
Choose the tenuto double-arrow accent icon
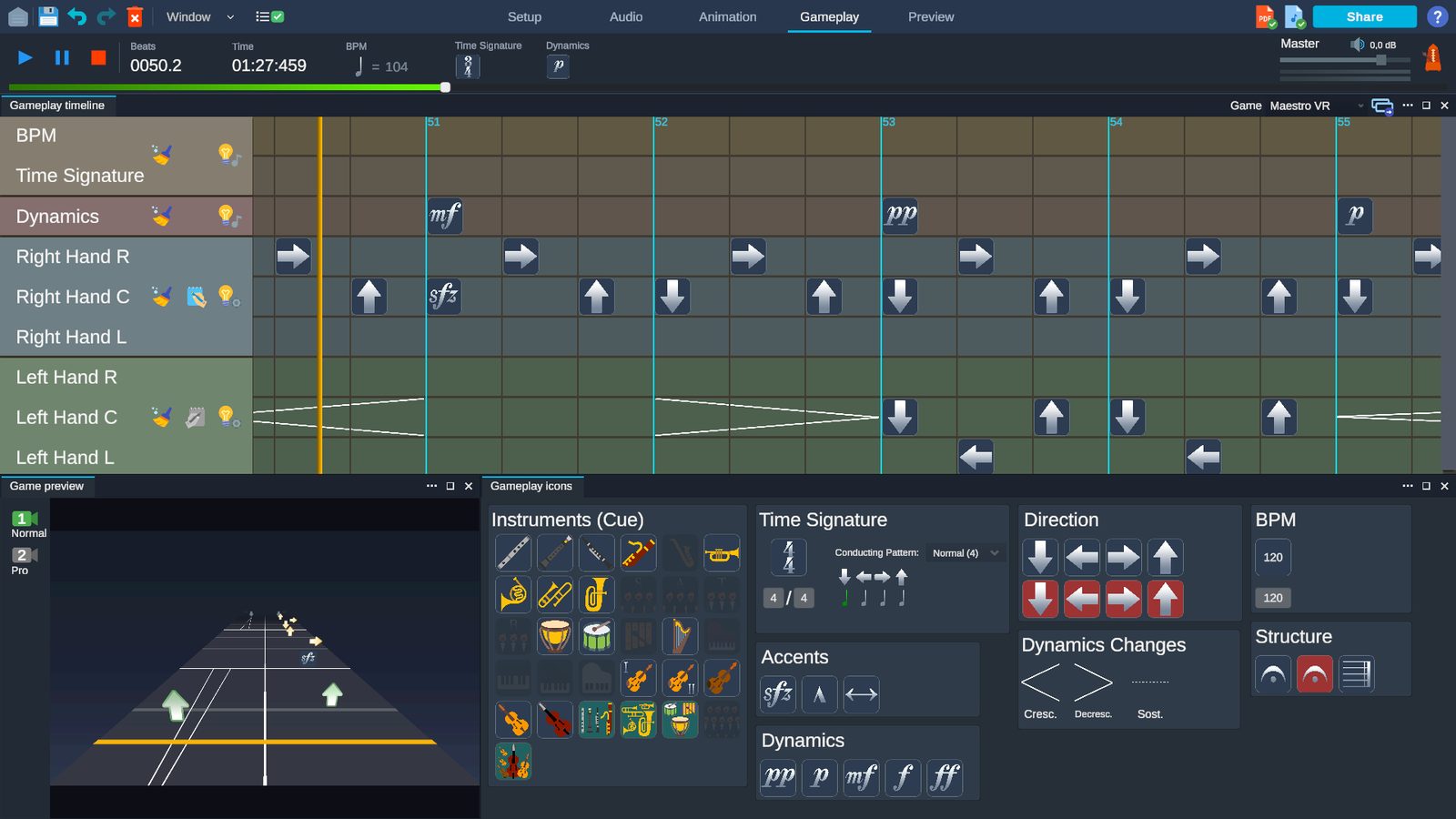[861, 694]
